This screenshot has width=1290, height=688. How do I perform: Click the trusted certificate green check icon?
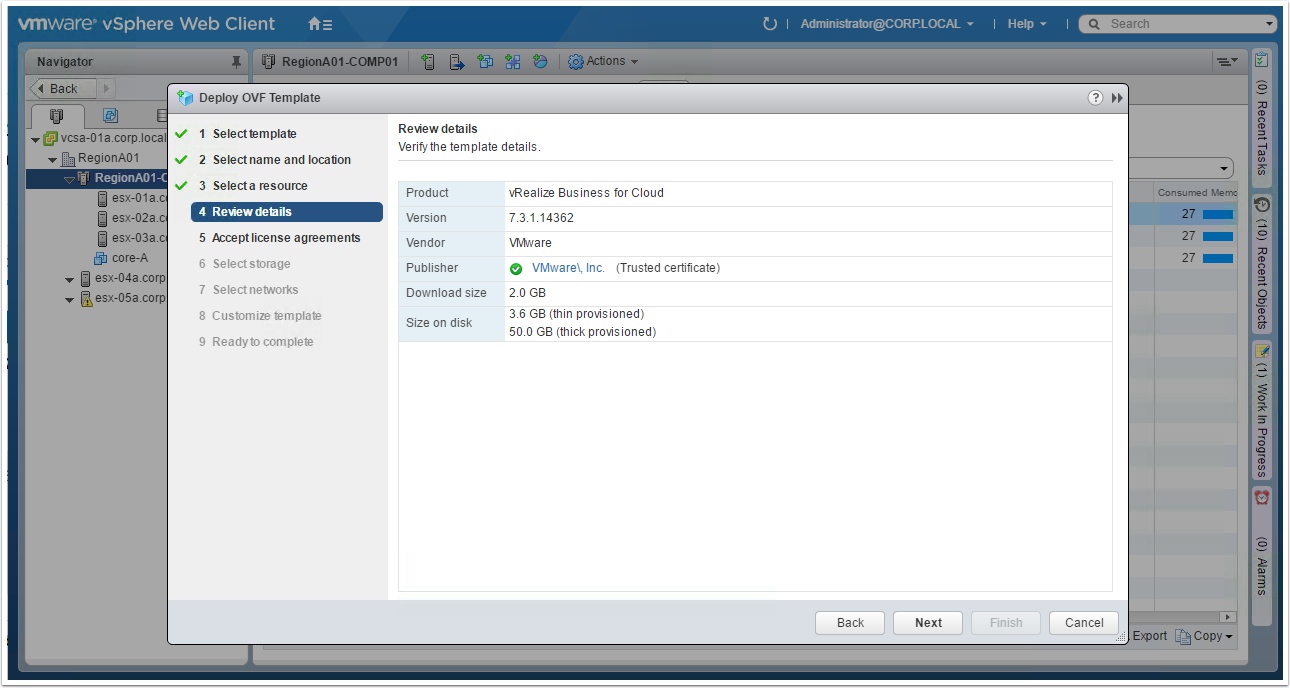[x=516, y=269]
